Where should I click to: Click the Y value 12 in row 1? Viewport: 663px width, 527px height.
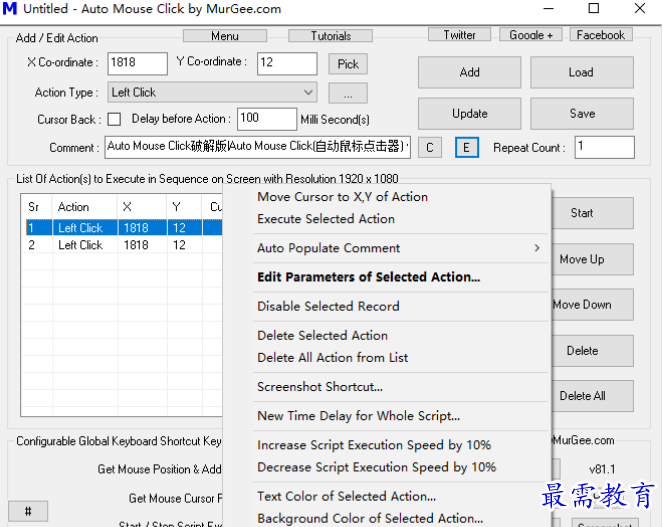(x=179, y=228)
